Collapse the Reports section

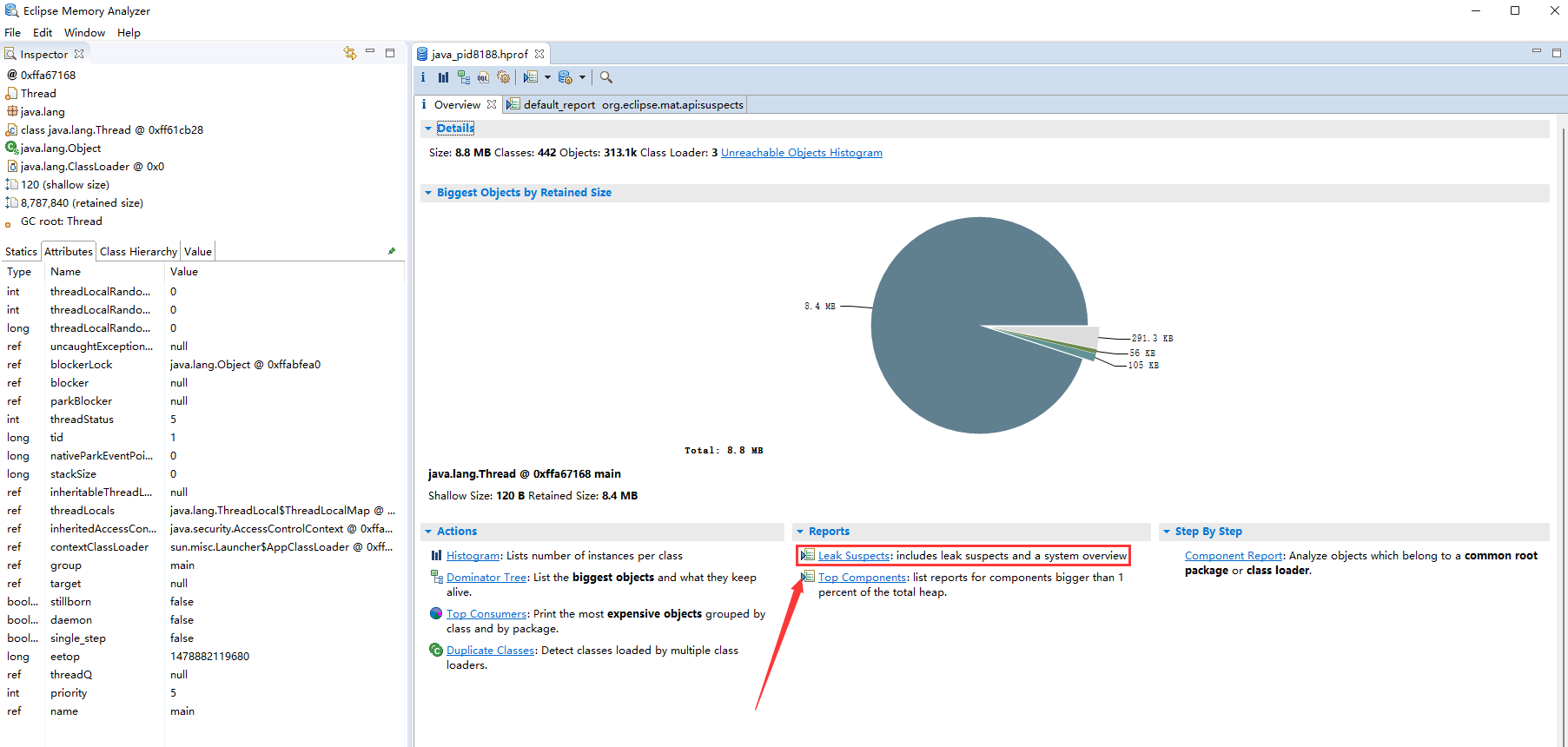click(x=800, y=532)
